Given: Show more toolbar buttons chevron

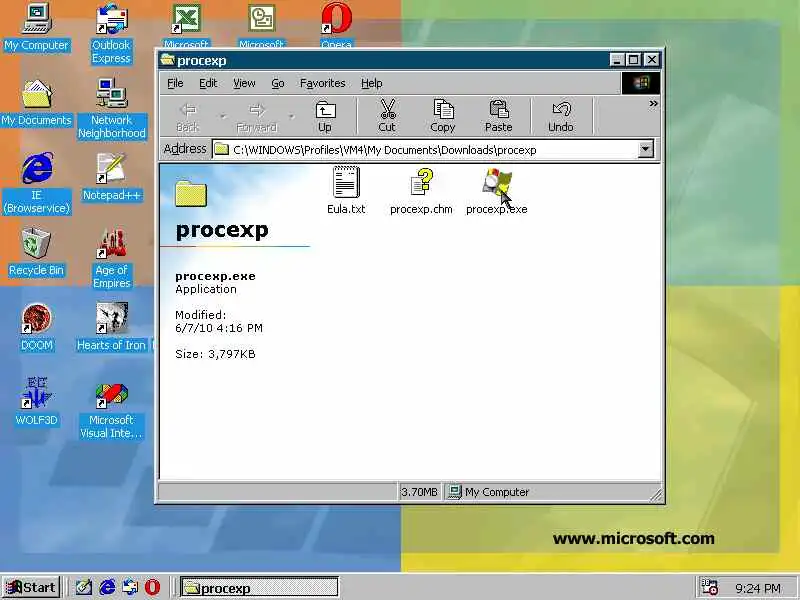Looking at the screenshot, I should [x=653, y=104].
